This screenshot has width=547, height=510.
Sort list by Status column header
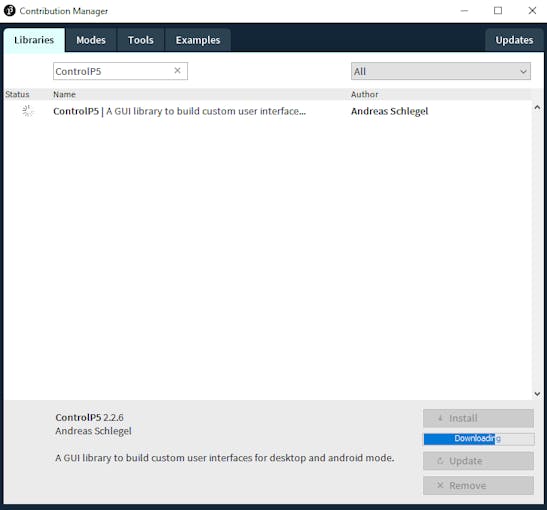[17, 94]
